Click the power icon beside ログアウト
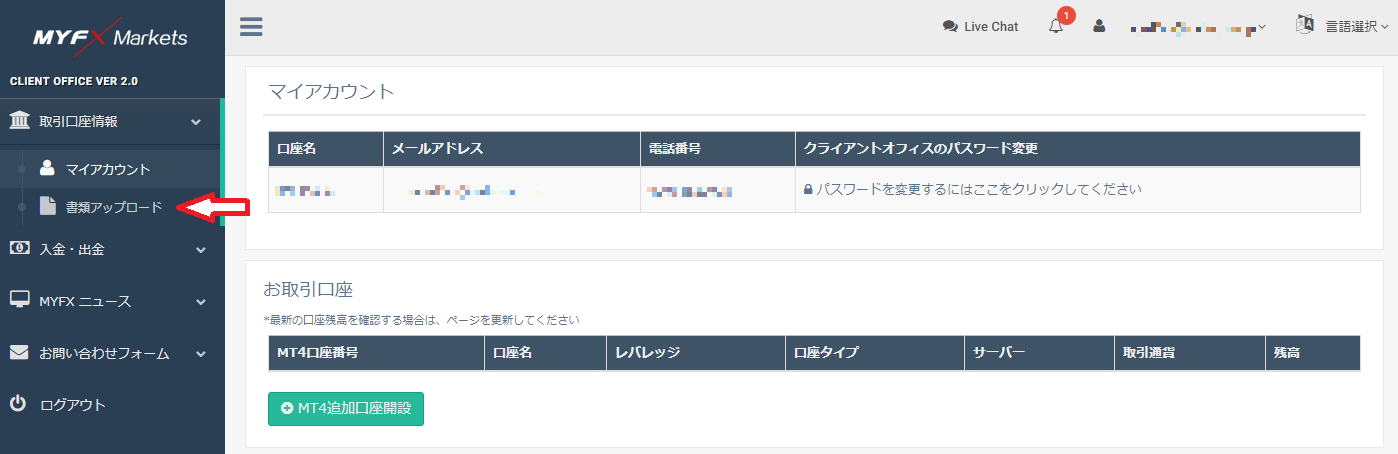Screen dimensions: 1398x454 click(18, 405)
